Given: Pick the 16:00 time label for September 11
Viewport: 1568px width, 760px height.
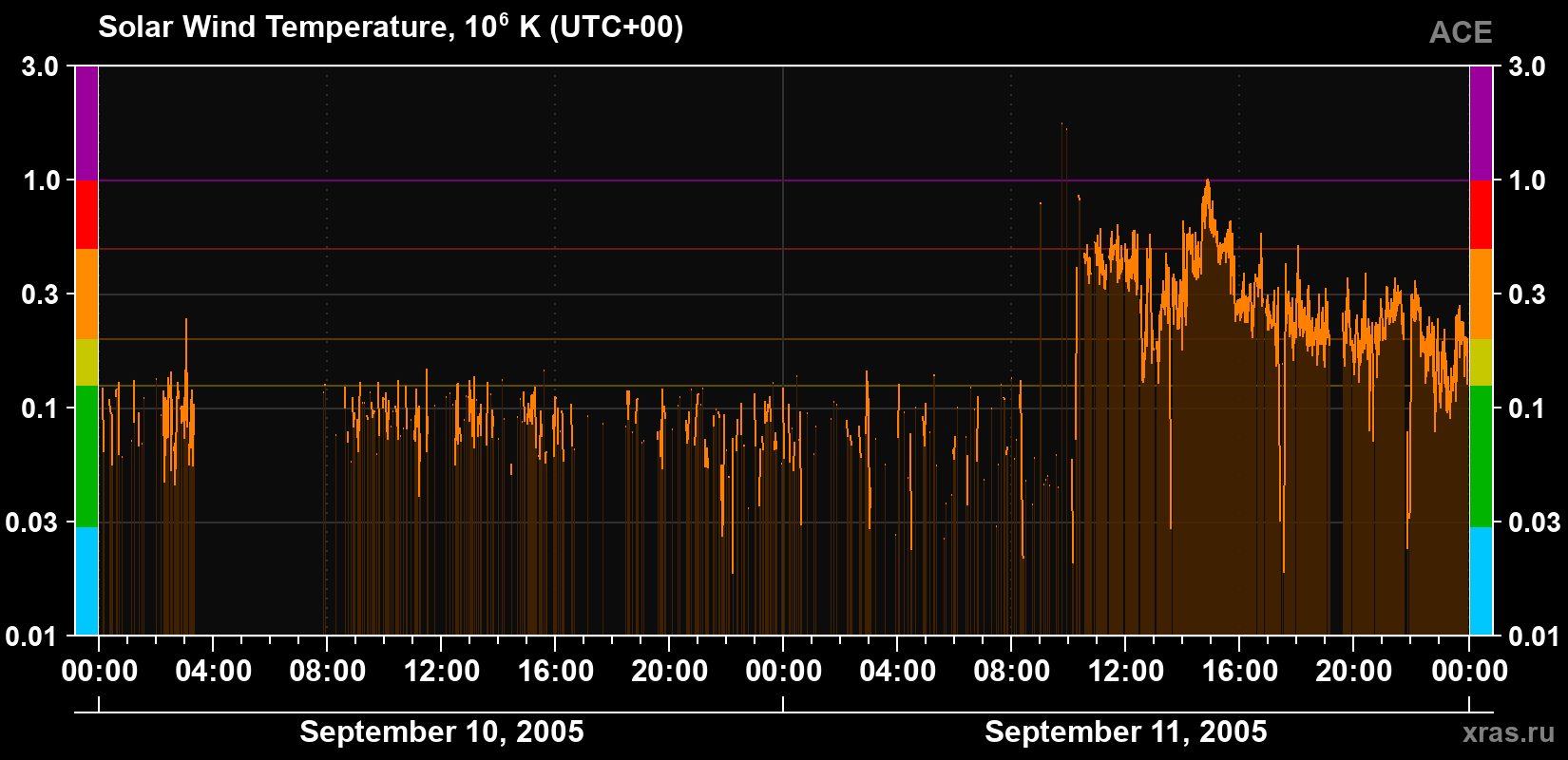Looking at the screenshot, I should click(x=1240, y=671).
